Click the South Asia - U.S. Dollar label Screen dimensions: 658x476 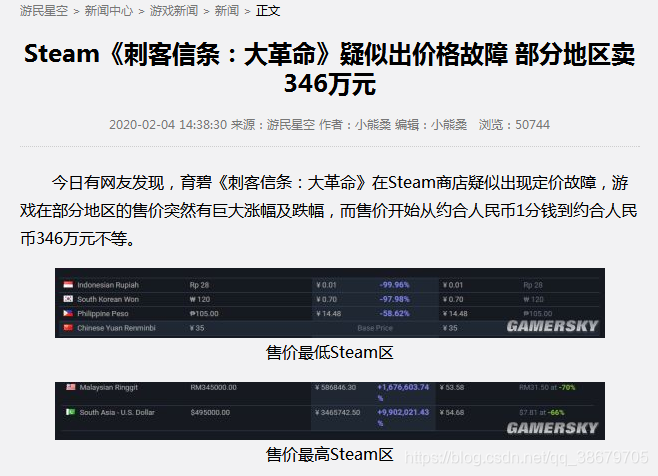click(x=117, y=413)
